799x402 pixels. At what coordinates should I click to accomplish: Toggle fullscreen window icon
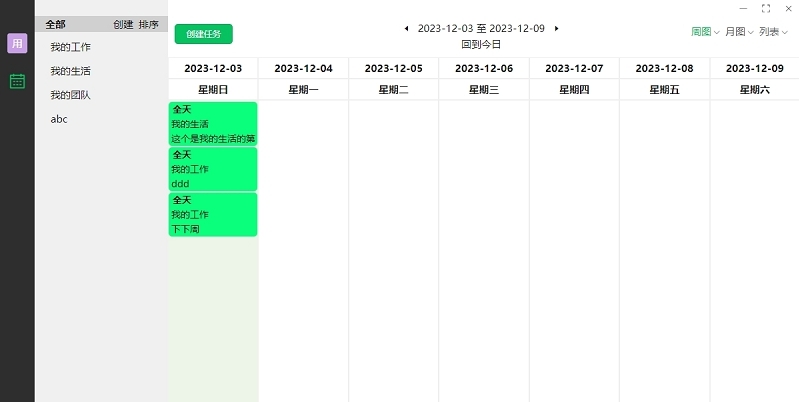765,8
